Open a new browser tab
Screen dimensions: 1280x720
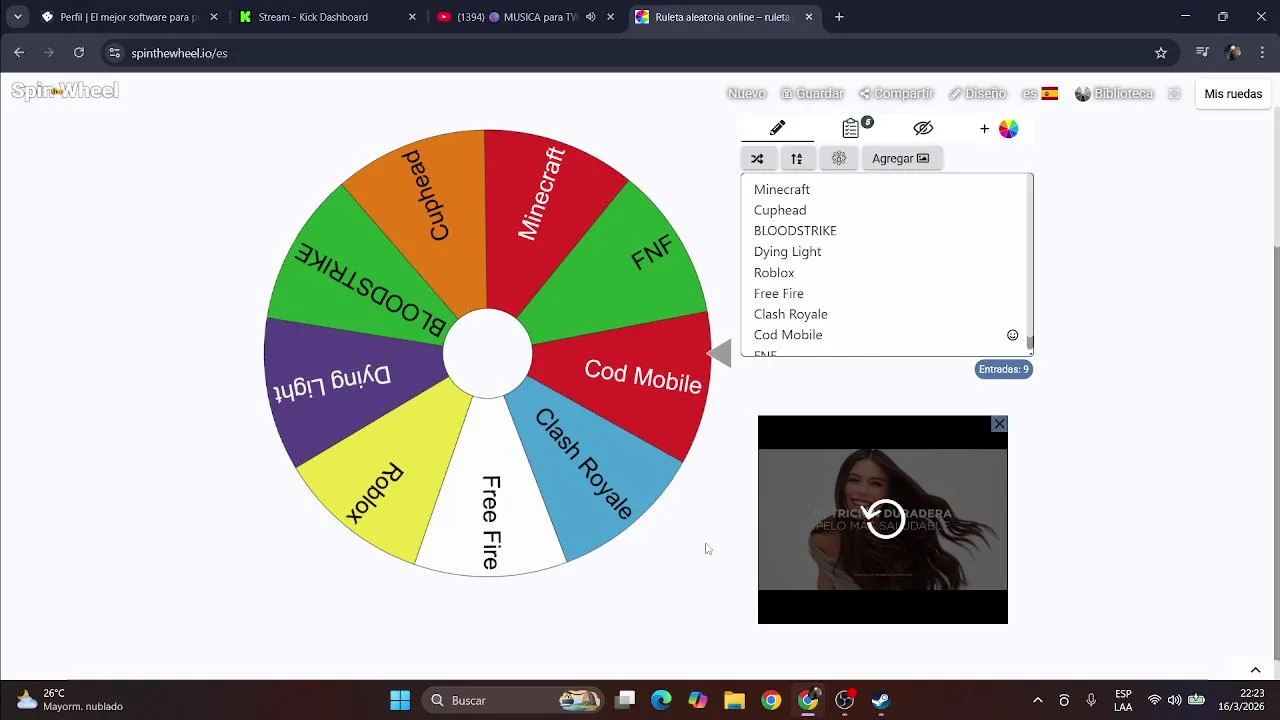pos(839,17)
